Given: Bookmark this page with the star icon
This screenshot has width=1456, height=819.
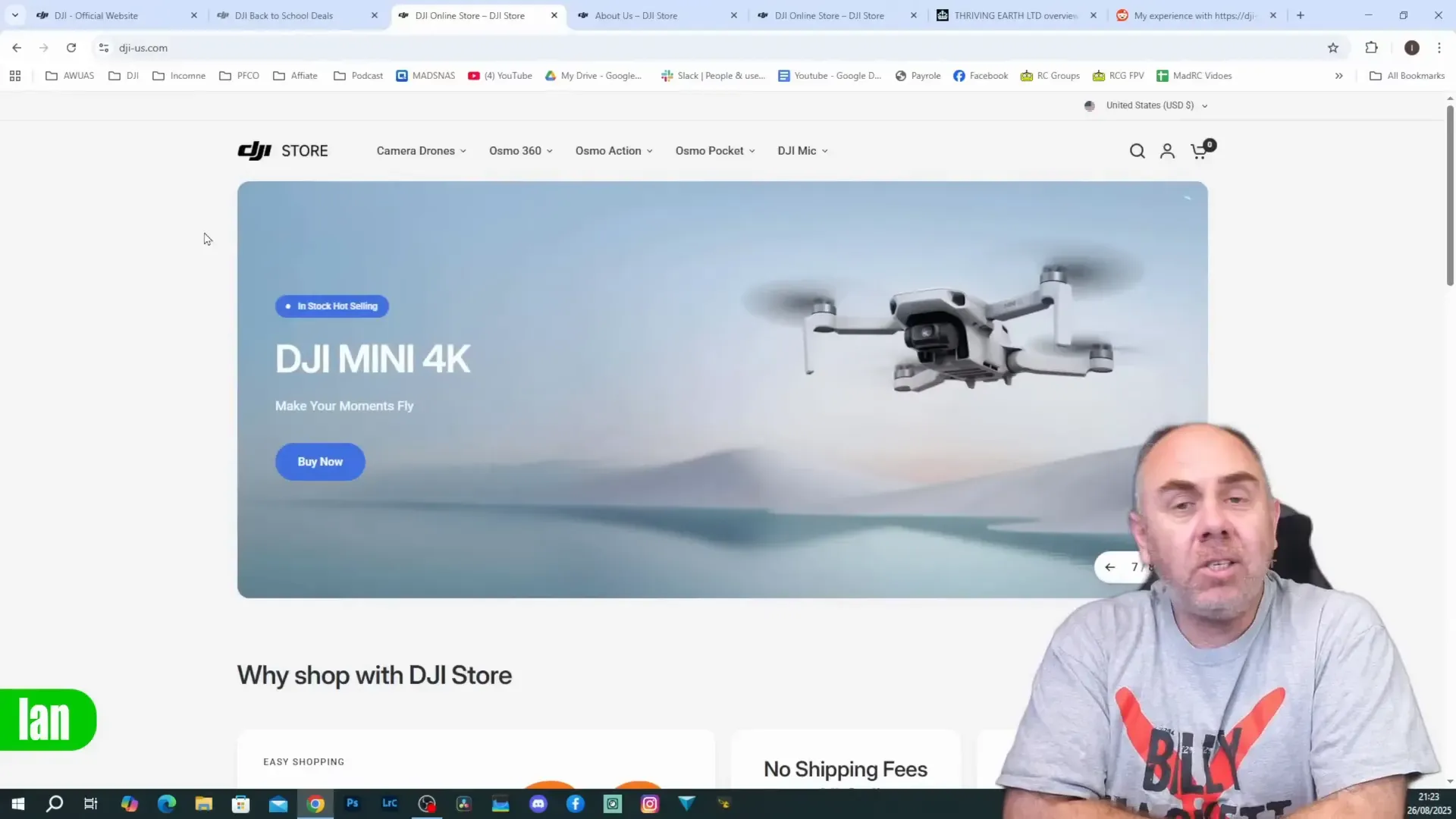Looking at the screenshot, I should [1333, 48].
